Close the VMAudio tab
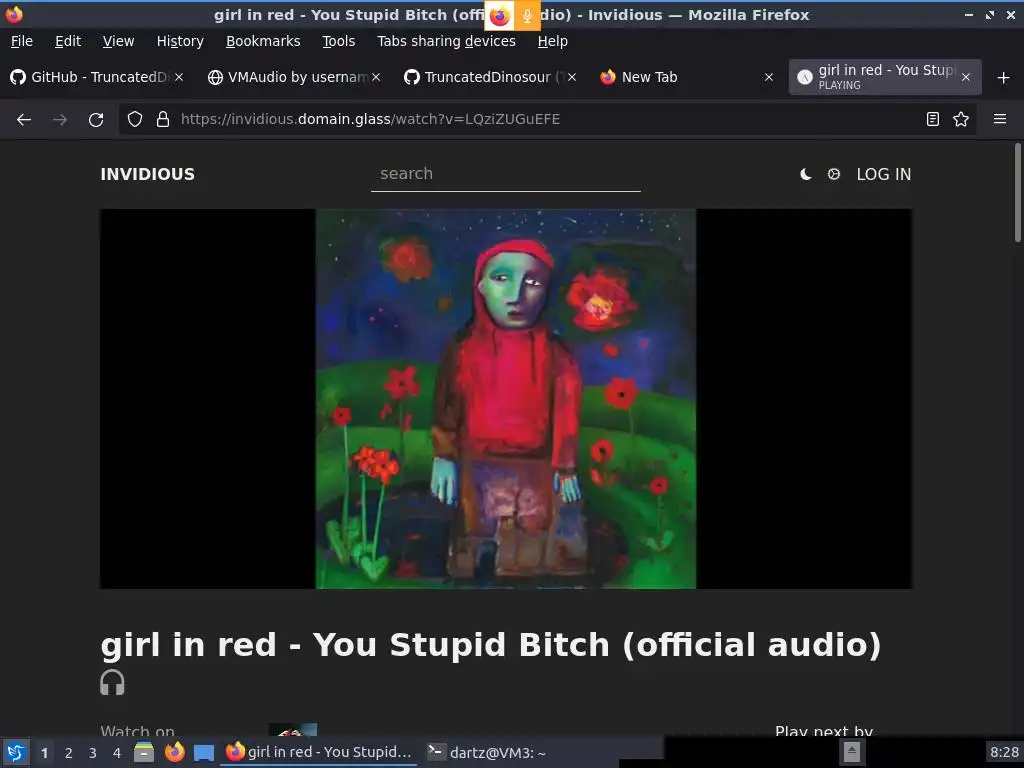The width and height of the screenshot is (1024, 768). pyautogui.click(x=376, y=77)
